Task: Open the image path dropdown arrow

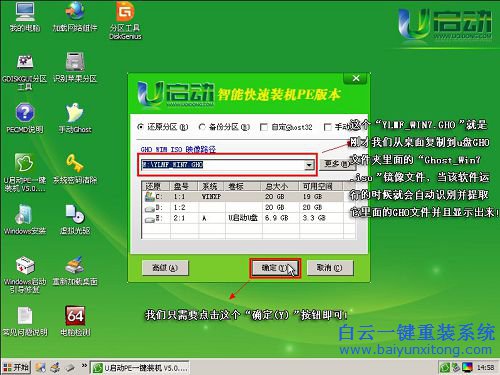Action: [309, 165]
